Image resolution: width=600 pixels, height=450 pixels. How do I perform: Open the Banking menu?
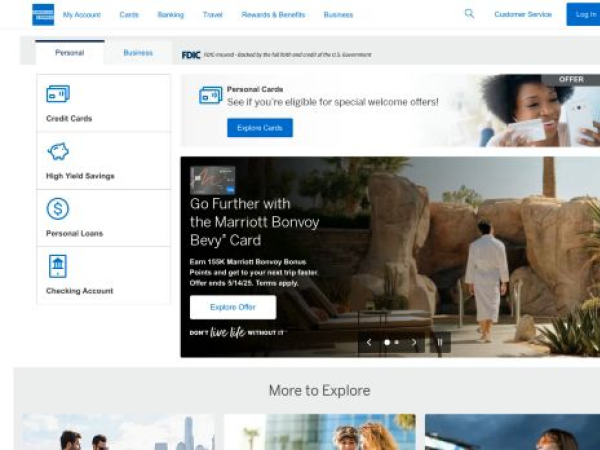pyautogui.click(x=171, y=15)
